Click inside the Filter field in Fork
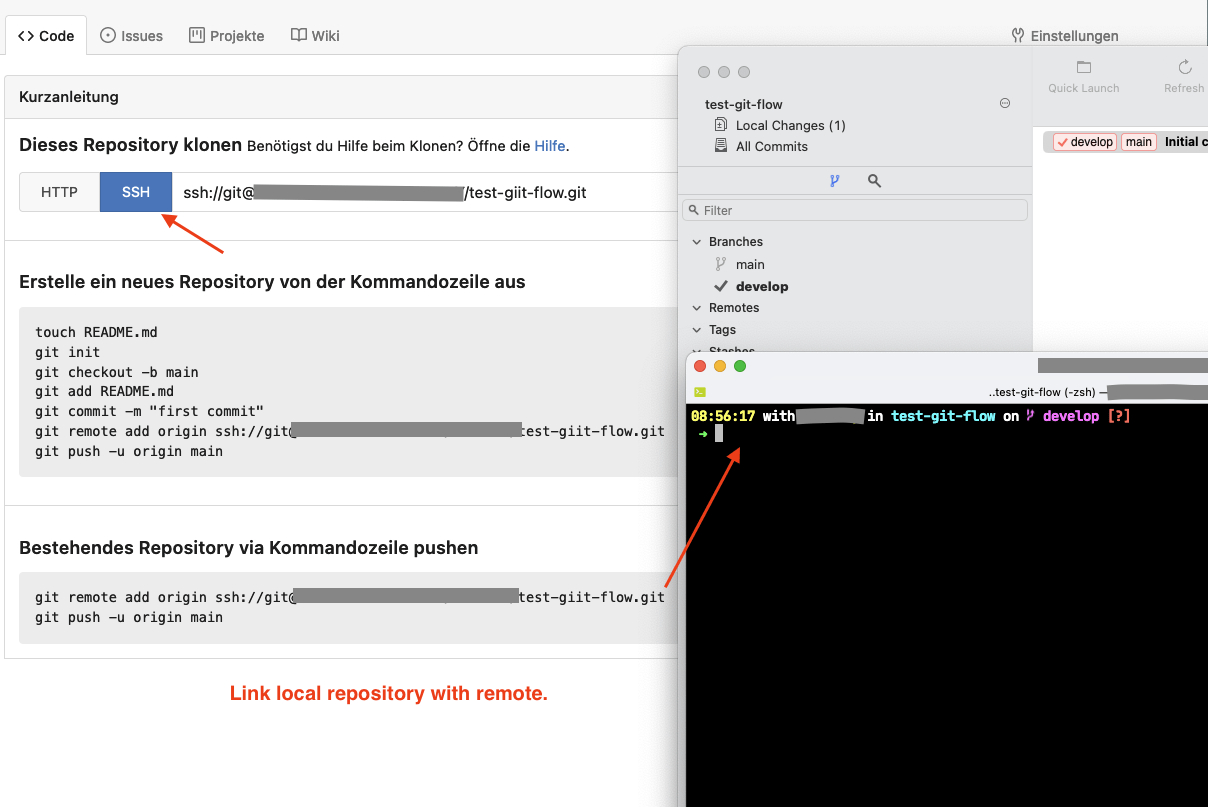Image resolution: width=1208 pixels, height=807 pixels. pyautogui.click(x=855, y=210)
